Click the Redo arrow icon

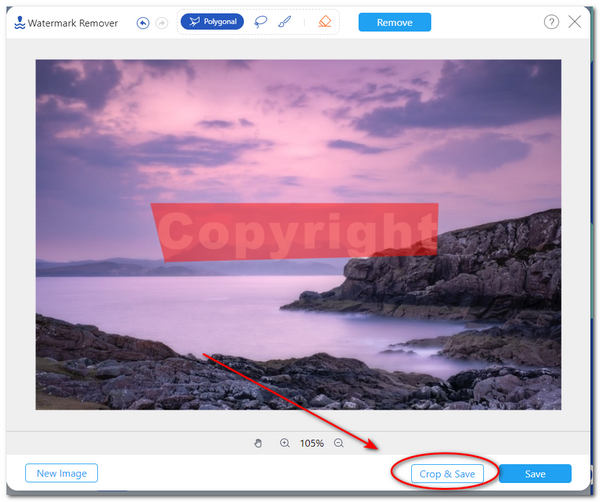[160, 22]
